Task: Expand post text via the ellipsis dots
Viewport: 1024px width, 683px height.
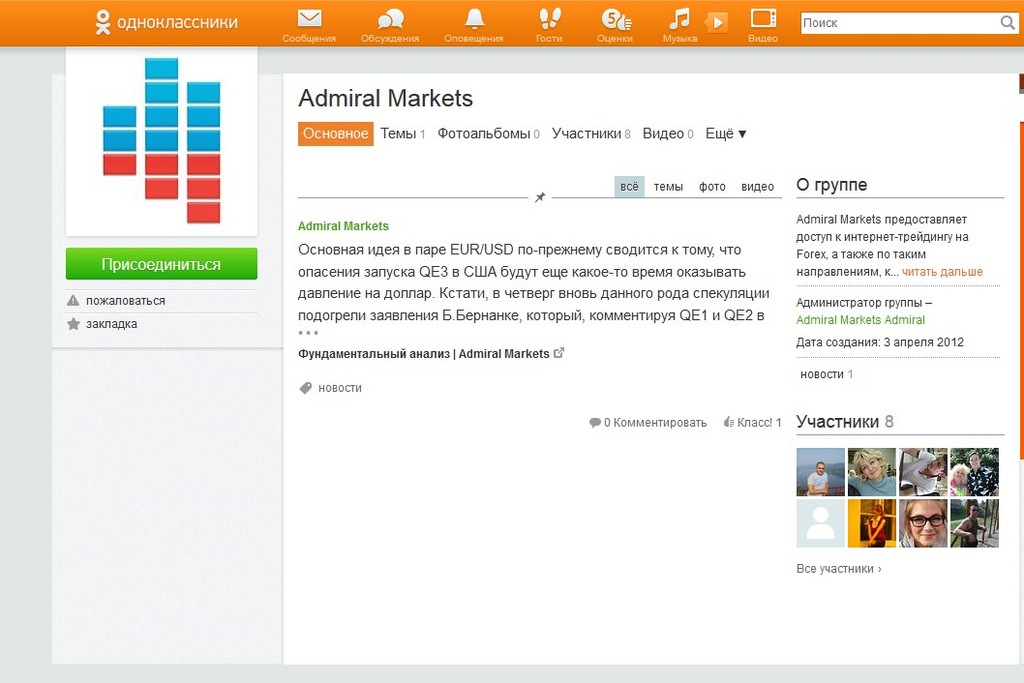Action: pyautogui.click(x=308, y=333)
